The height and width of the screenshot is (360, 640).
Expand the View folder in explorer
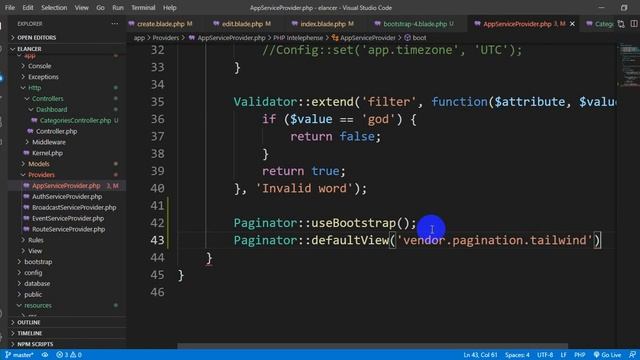(x=35, y=251)
